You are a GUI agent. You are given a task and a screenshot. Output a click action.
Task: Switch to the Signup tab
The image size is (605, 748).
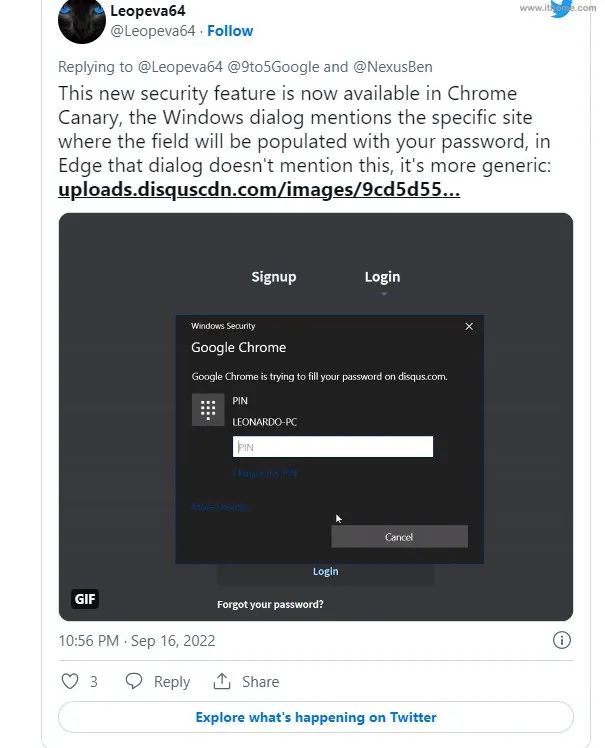274,277
